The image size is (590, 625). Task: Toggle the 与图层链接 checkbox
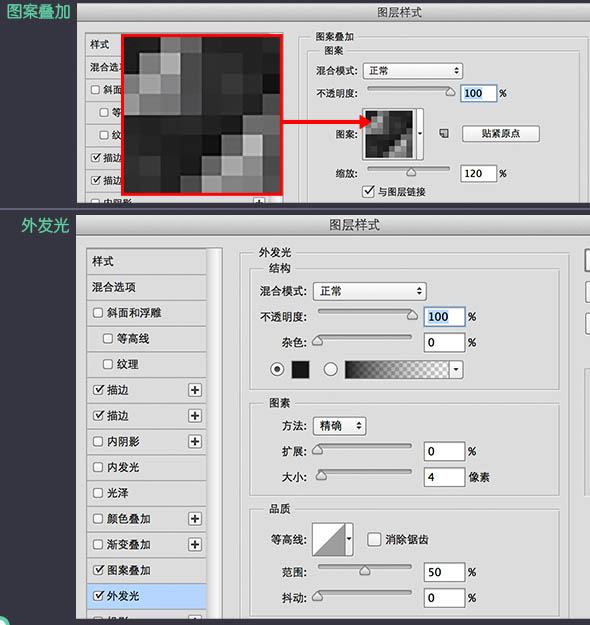[x=368, y=191]
